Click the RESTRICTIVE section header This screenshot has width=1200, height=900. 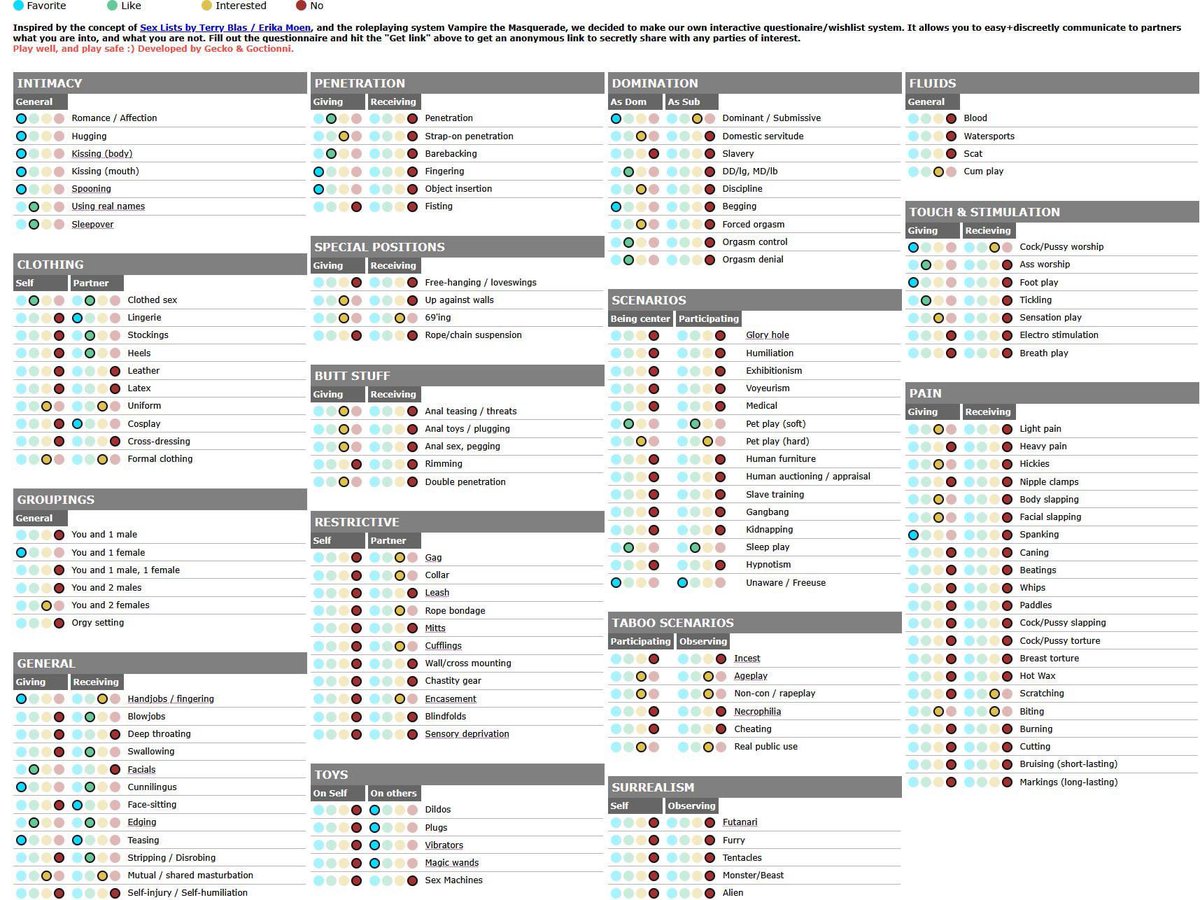click(x=457, y=522)
